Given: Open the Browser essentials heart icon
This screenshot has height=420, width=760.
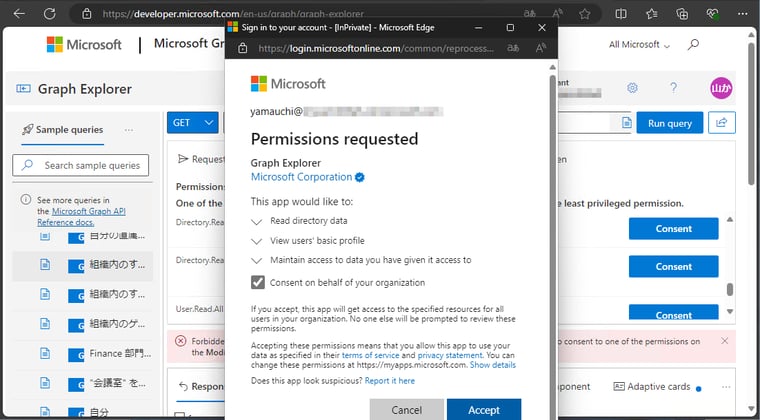Looking at the screenshot, I should coord(712,14).
